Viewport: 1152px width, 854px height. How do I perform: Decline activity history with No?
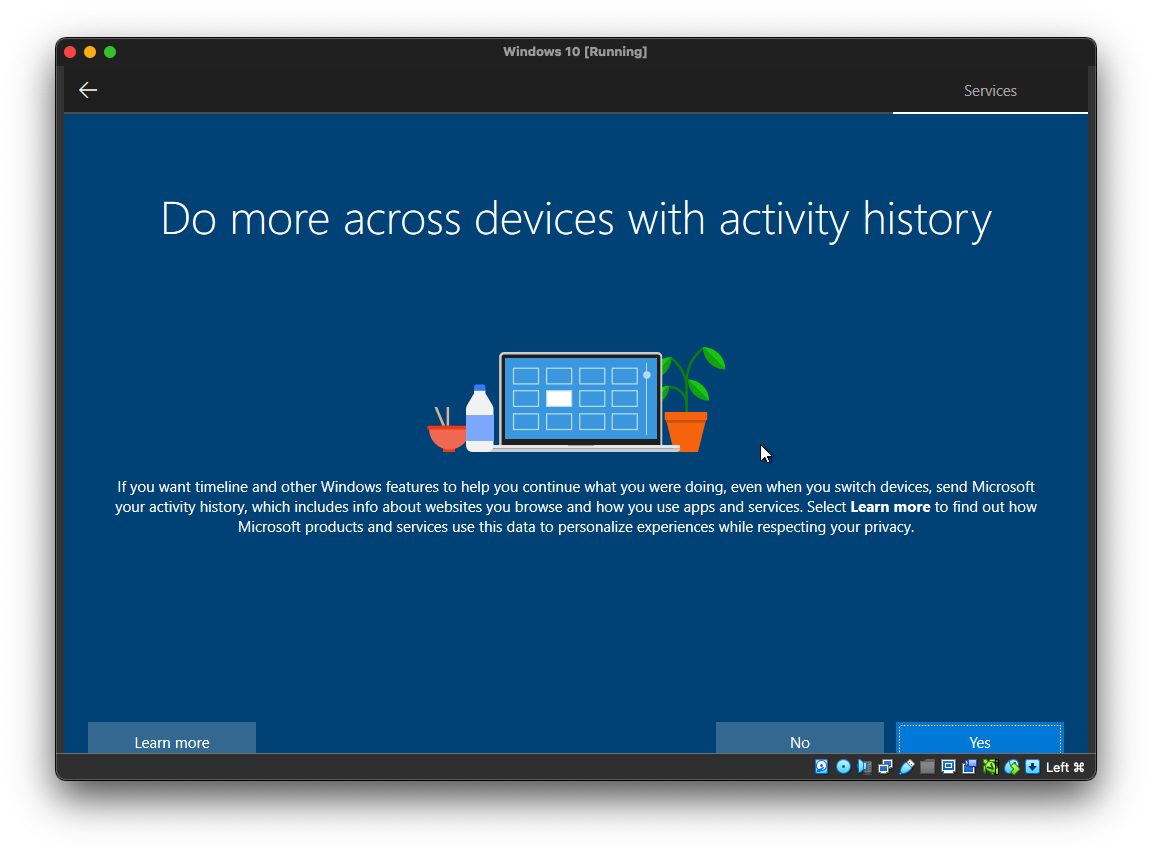799,741
